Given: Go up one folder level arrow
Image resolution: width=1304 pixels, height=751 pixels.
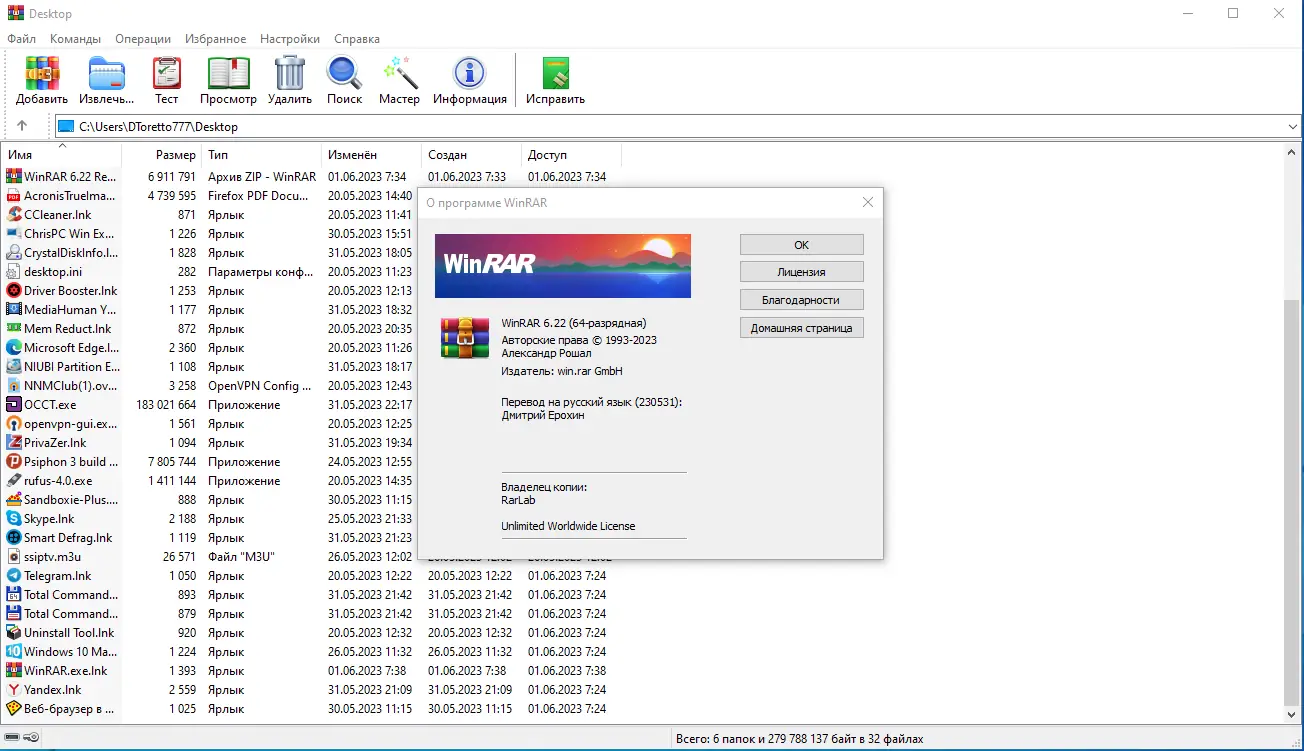Looking at the screenshot, I should coord(22,127).
